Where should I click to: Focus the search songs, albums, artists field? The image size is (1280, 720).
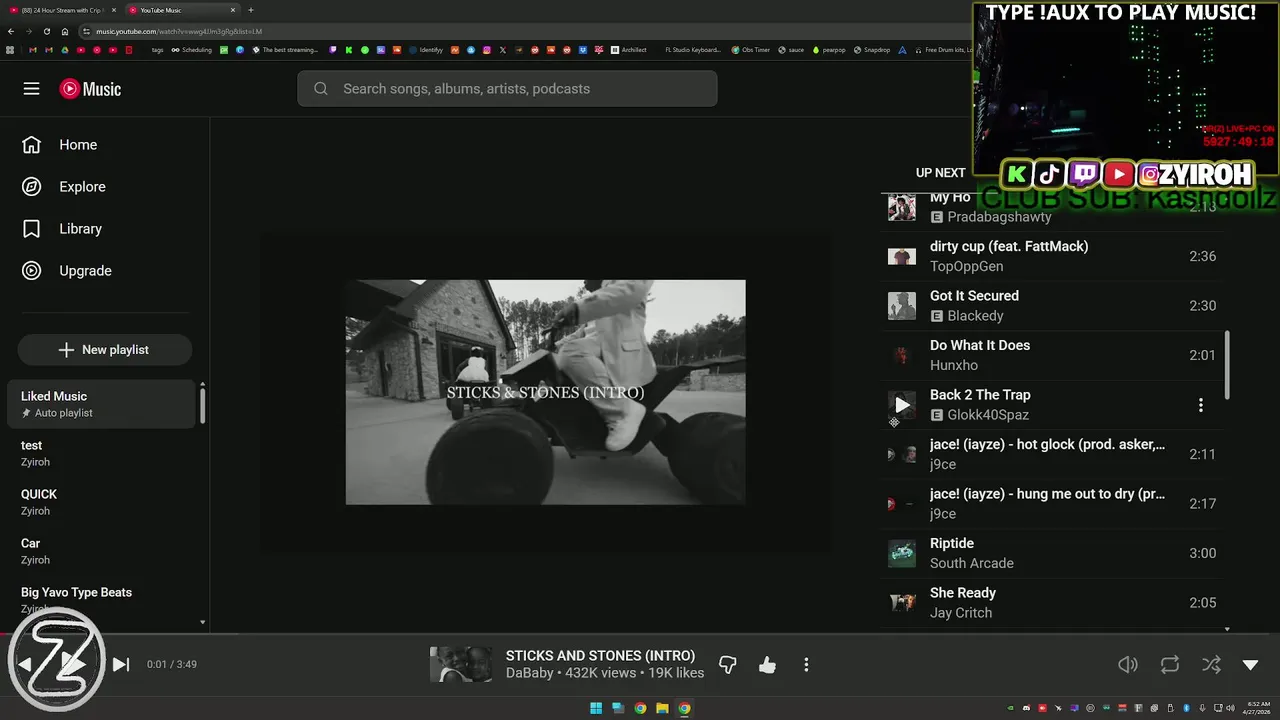click(x=507, y=89)
